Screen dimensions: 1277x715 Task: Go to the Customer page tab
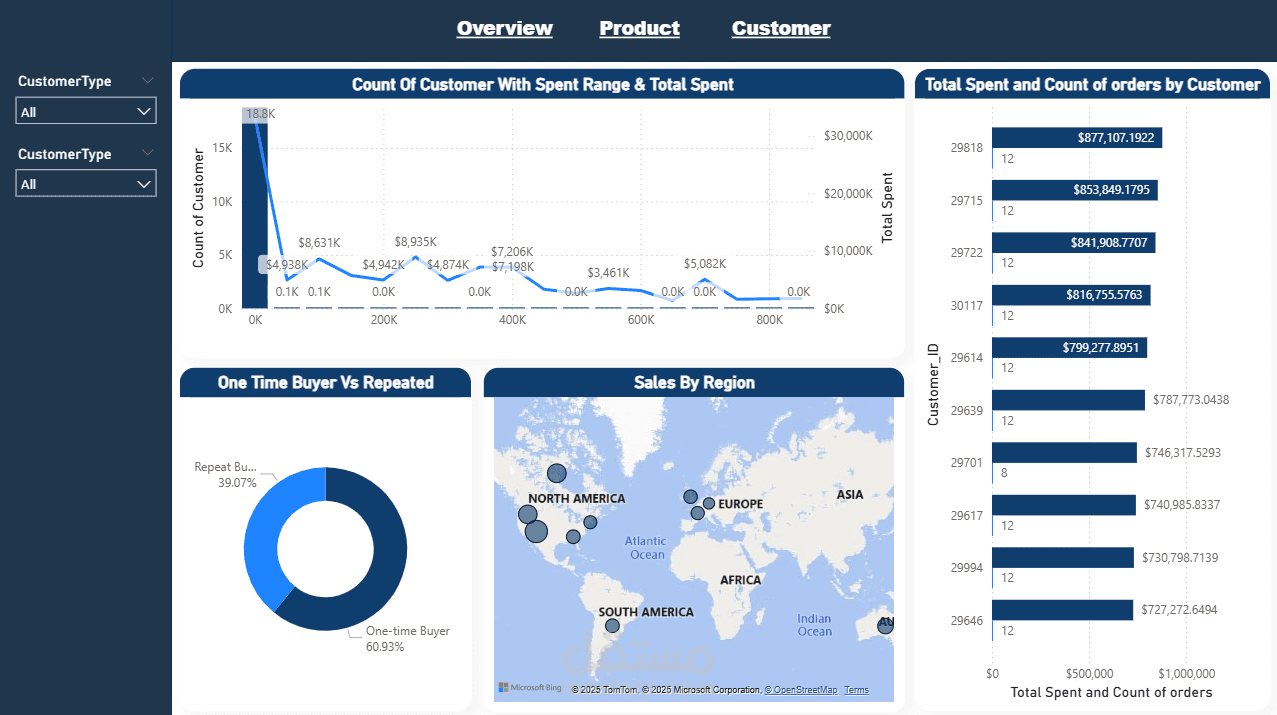(x=781, y=28)
